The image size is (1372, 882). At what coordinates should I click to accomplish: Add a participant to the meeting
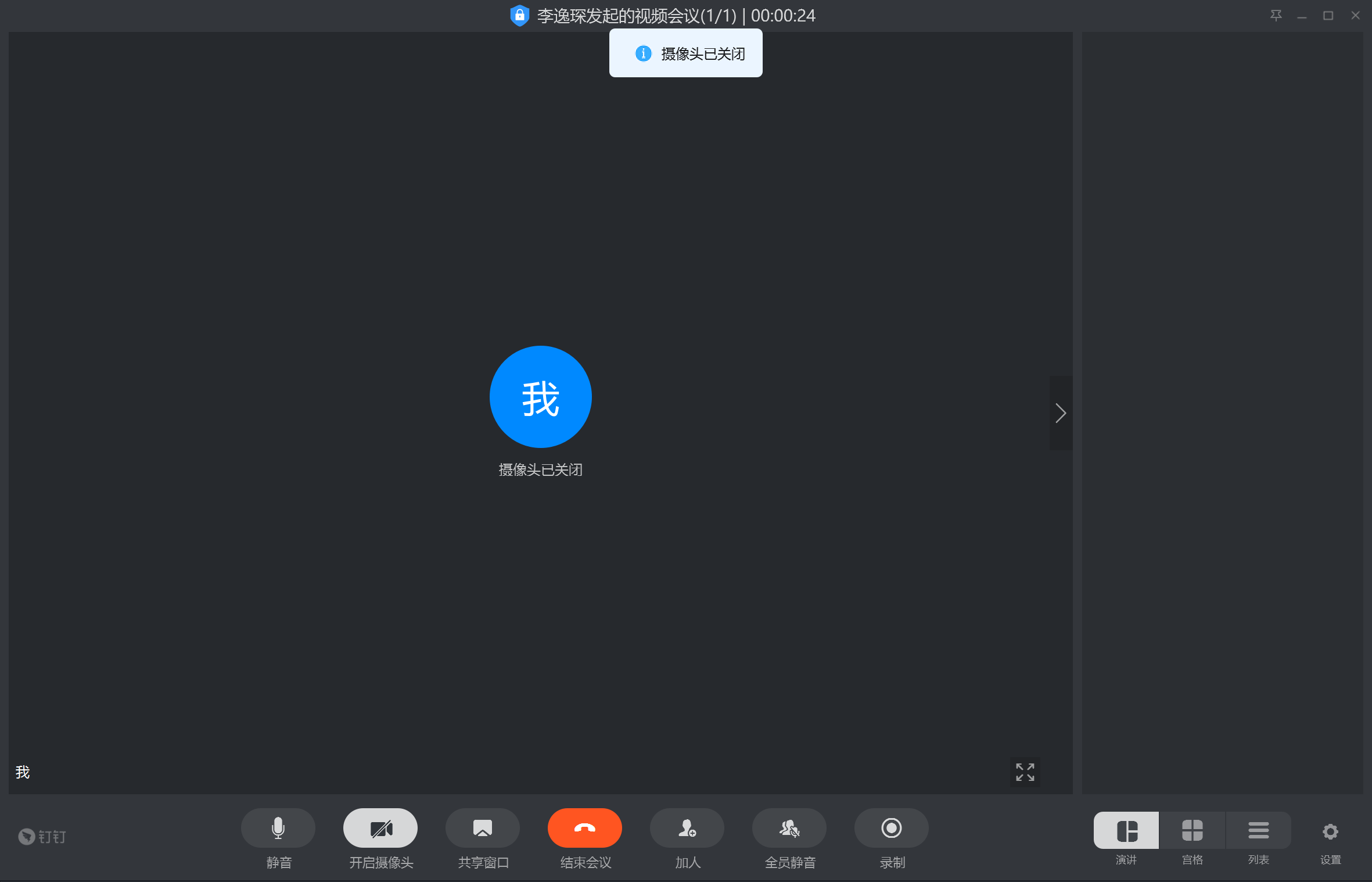[687, 828]
